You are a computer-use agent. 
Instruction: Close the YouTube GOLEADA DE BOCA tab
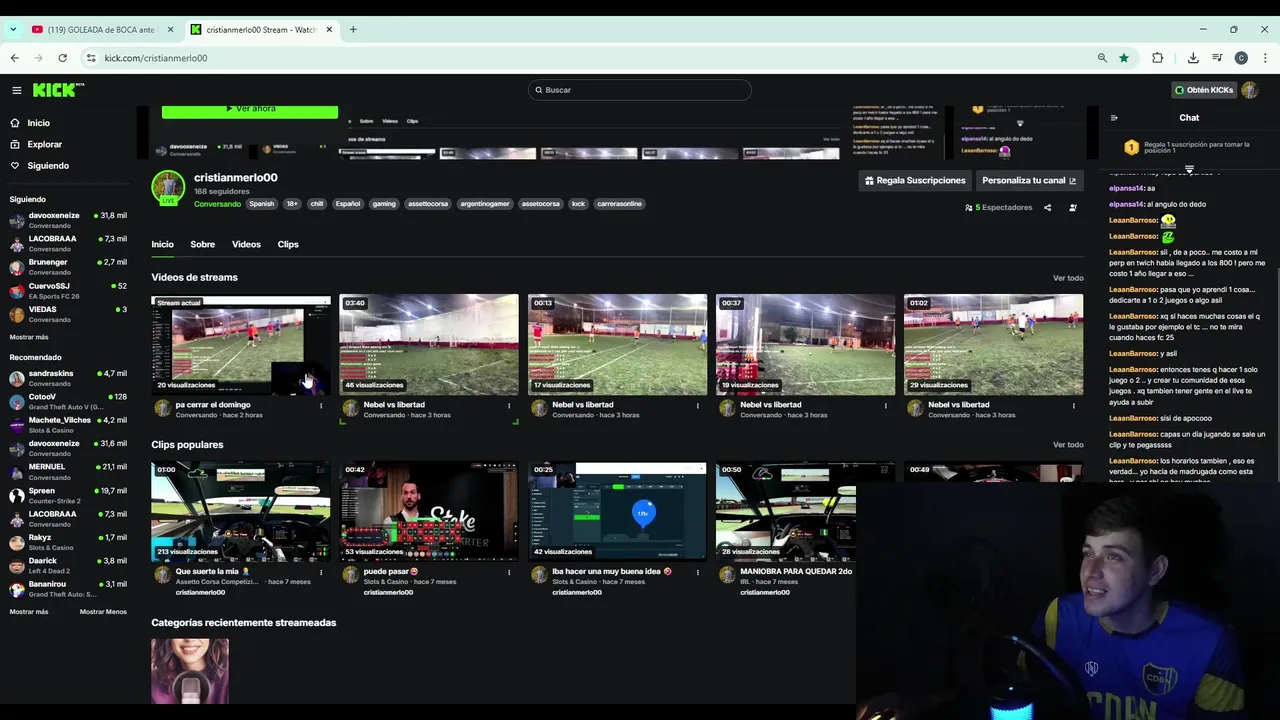point(170,30)
